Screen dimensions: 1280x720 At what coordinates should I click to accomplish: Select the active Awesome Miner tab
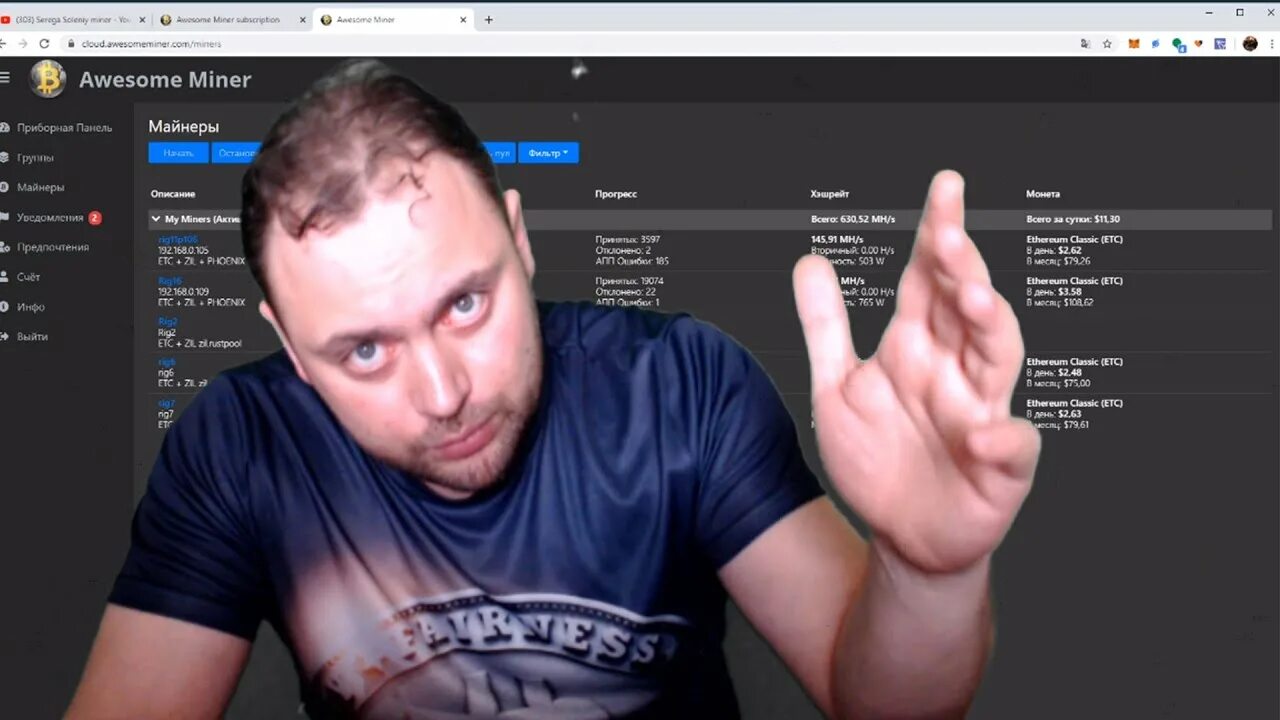pos(393,19)
